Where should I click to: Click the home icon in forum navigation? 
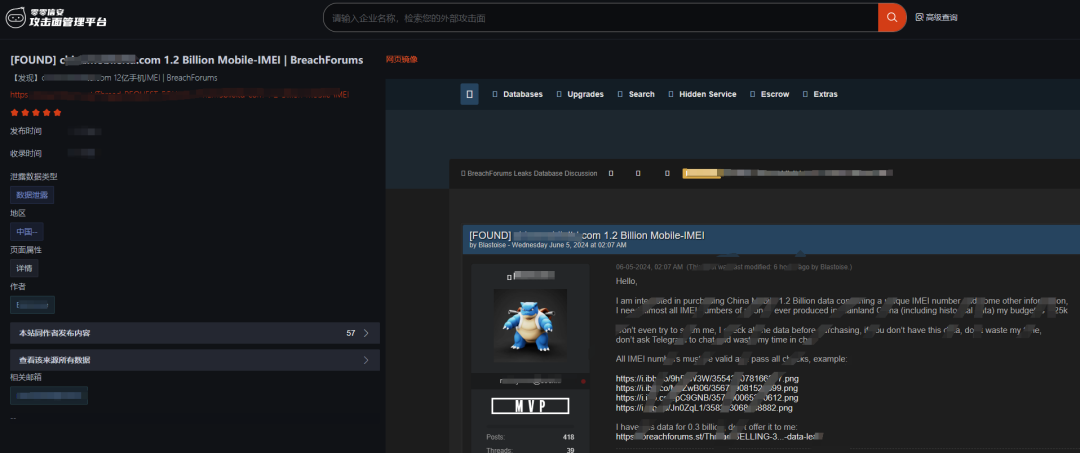469,94
